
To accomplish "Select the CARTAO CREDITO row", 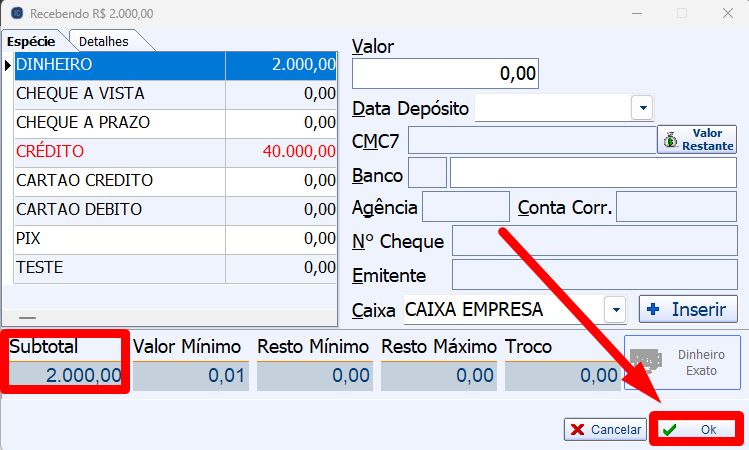I will [120, 181].
